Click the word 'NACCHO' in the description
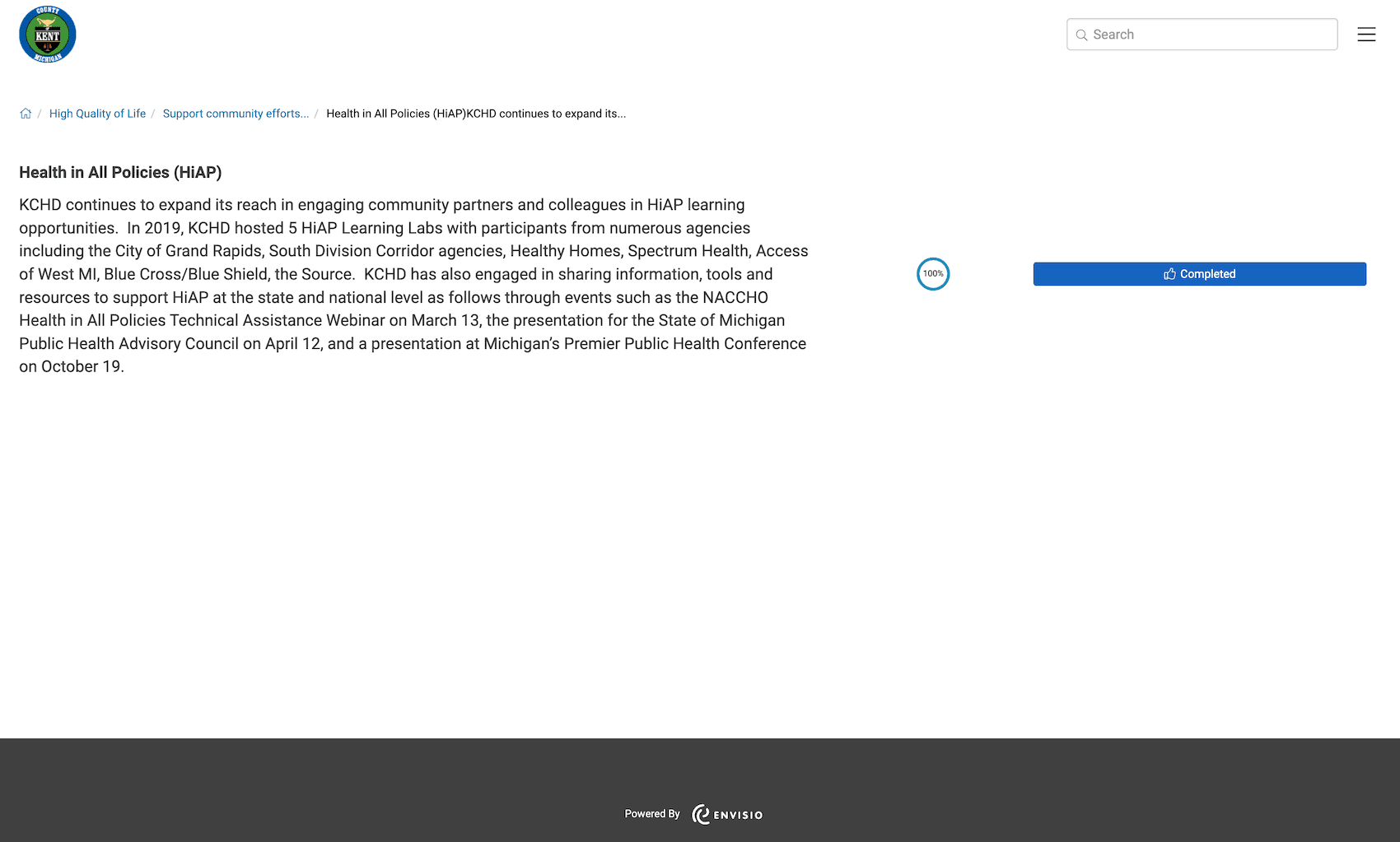Image resolution: width=1400 pixels, height=842 pixels. [x=735, y=297]
